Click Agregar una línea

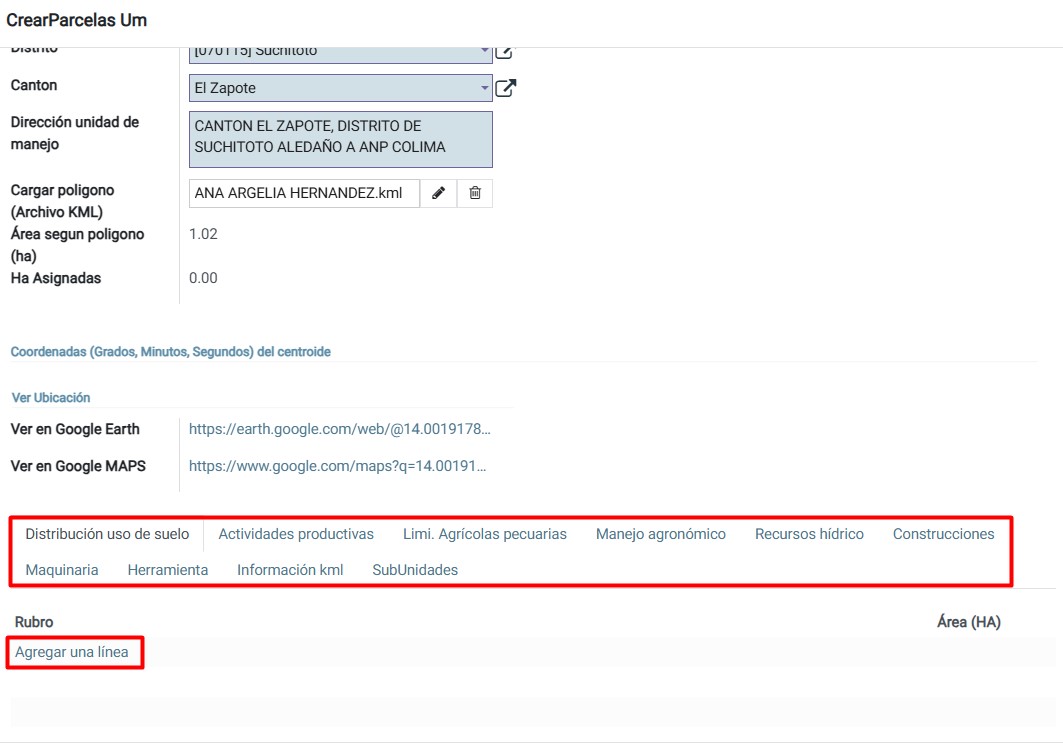72,652
